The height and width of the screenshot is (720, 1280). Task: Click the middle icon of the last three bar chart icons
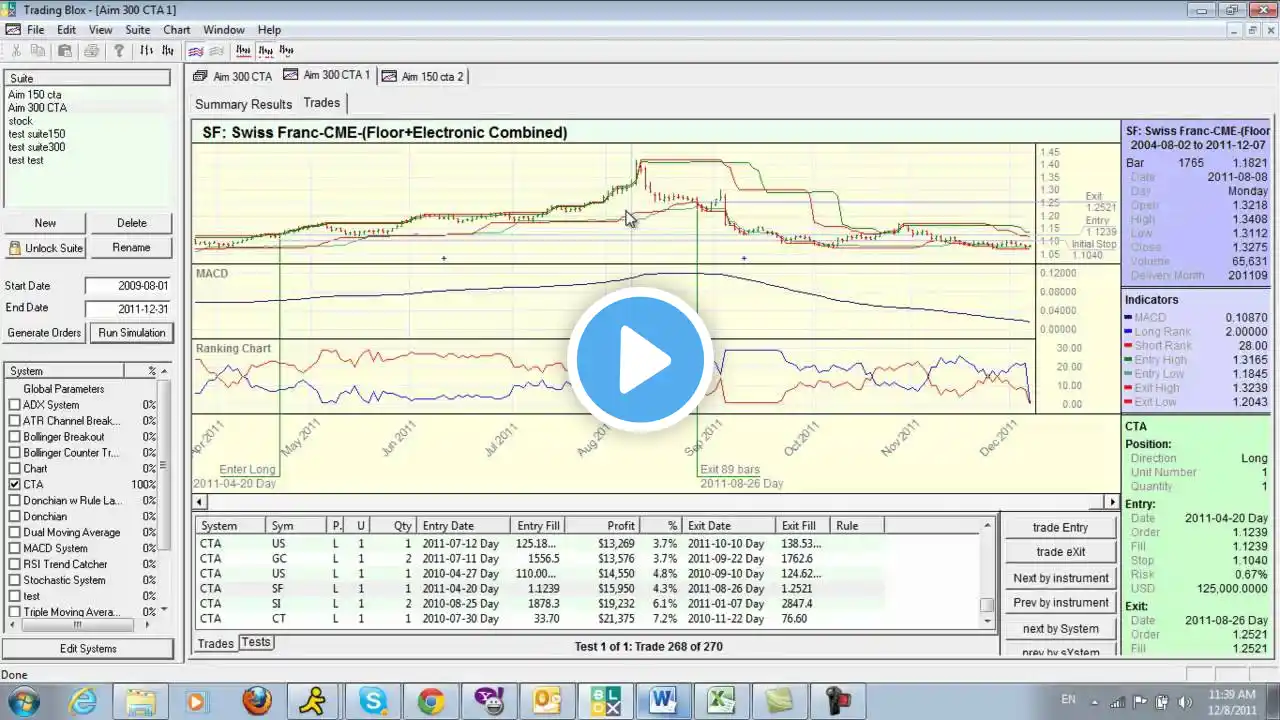click(265, 51)
